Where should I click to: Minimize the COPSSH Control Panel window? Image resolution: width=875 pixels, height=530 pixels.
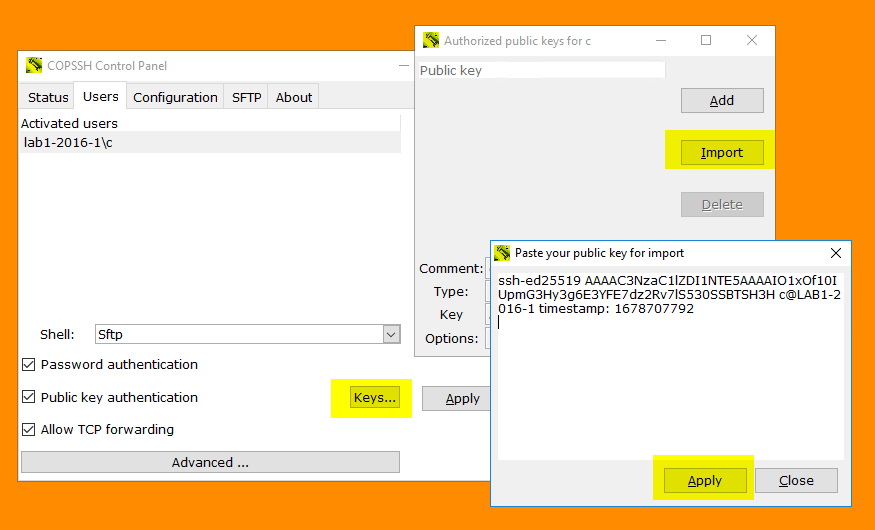click(x=403, y=66)
